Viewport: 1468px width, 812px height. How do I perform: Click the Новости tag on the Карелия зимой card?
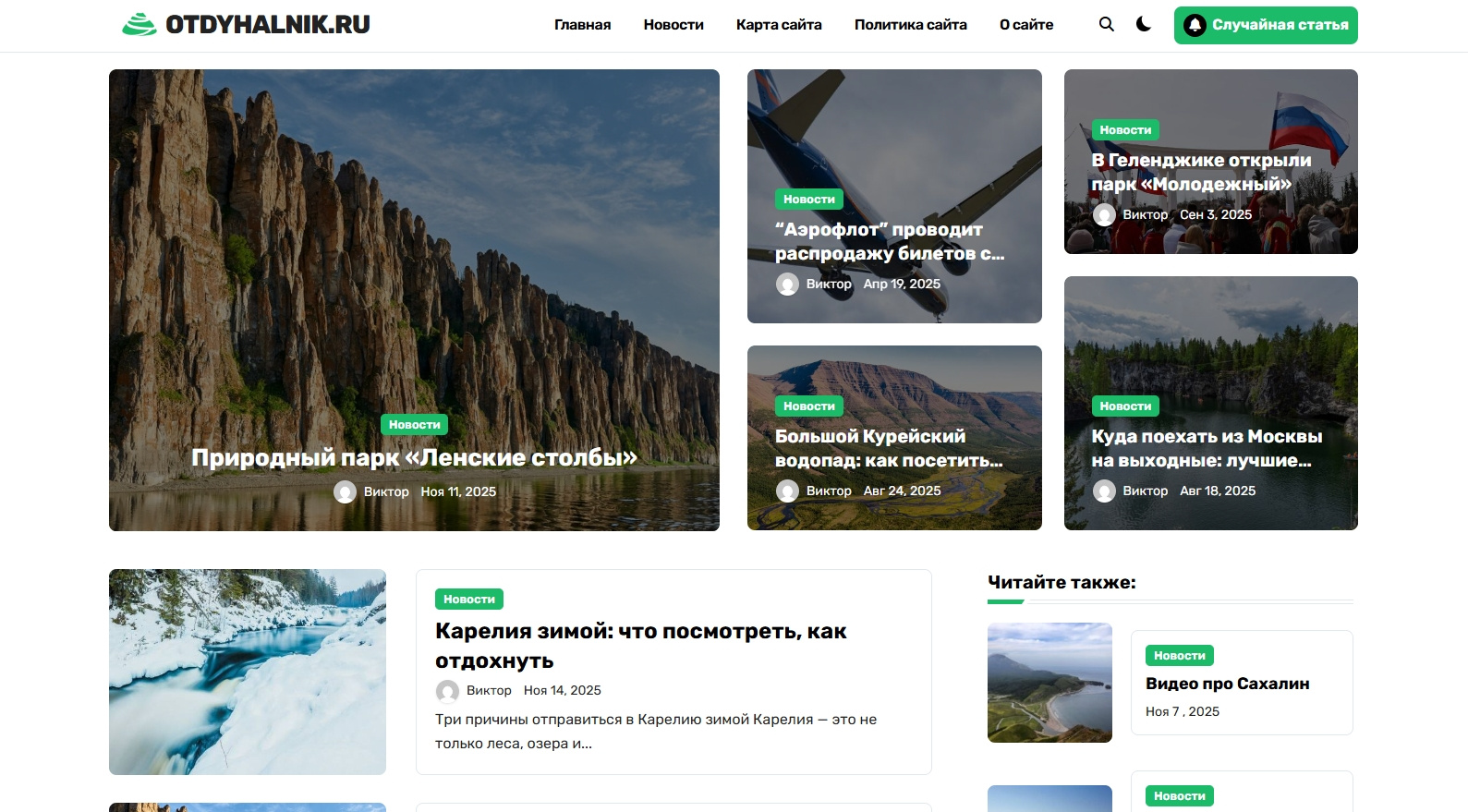point(469,600)
